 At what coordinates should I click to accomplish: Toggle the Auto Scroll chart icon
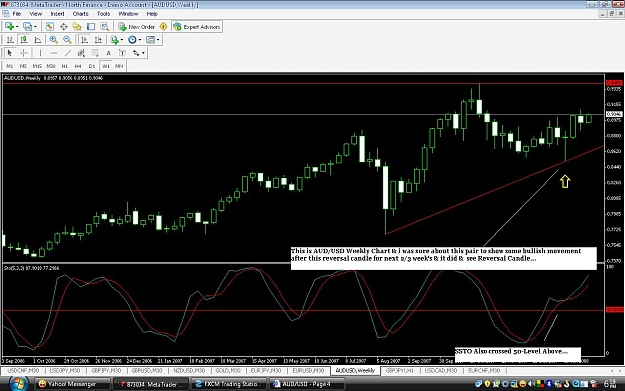coord(84,39)
